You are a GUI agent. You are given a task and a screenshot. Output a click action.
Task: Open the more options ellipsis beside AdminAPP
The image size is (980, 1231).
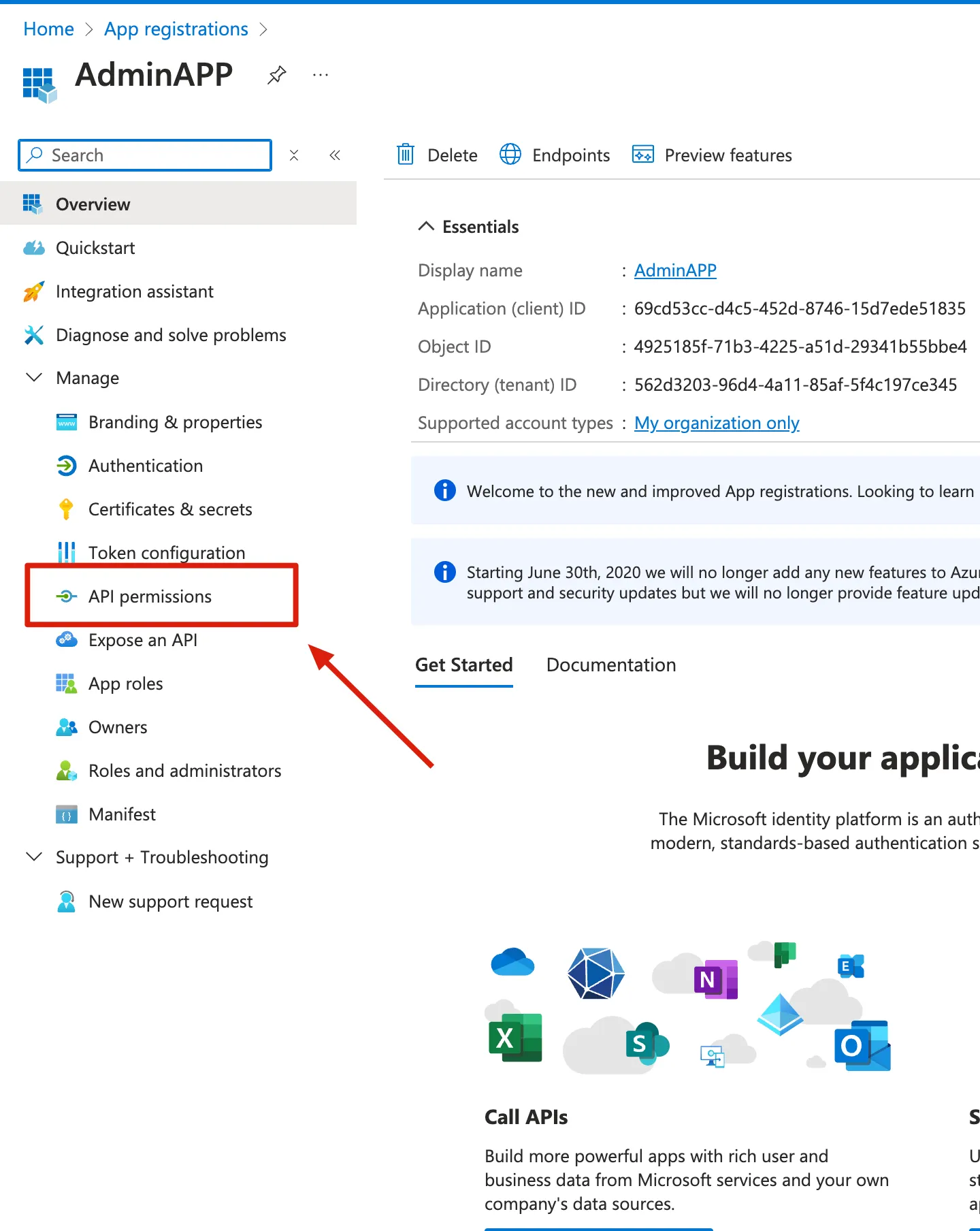coord(320,75)
